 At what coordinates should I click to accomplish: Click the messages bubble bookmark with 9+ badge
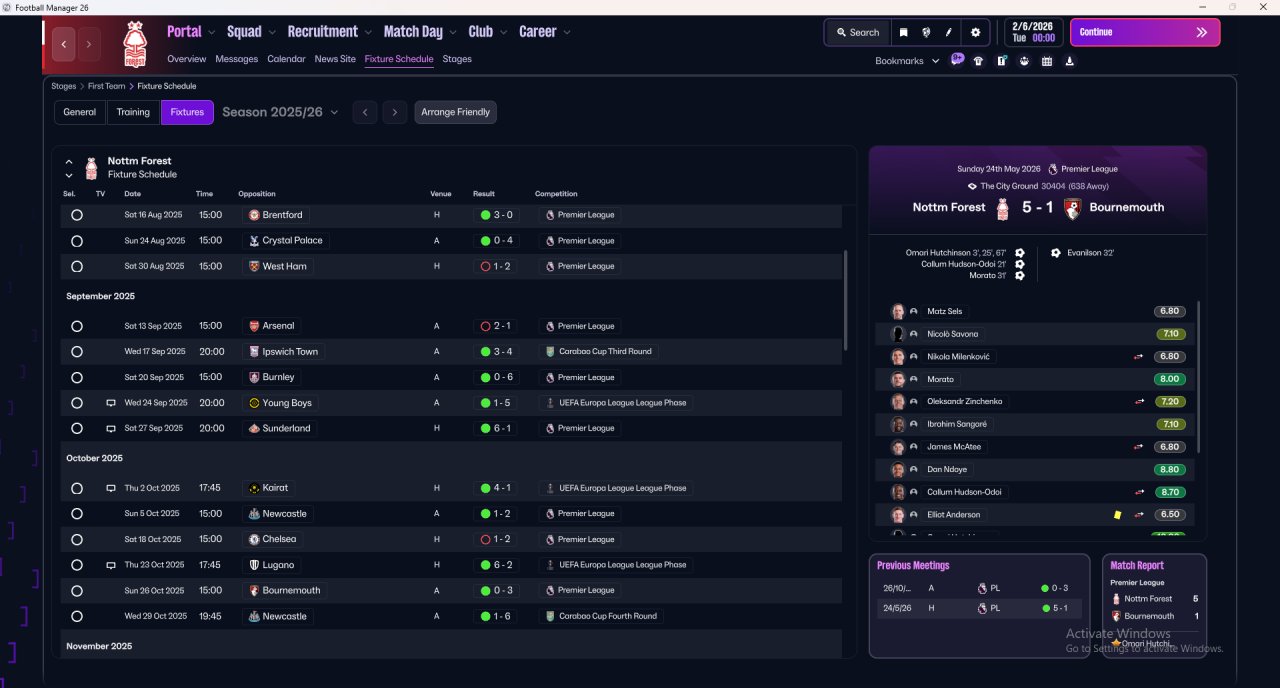(957, 60)
